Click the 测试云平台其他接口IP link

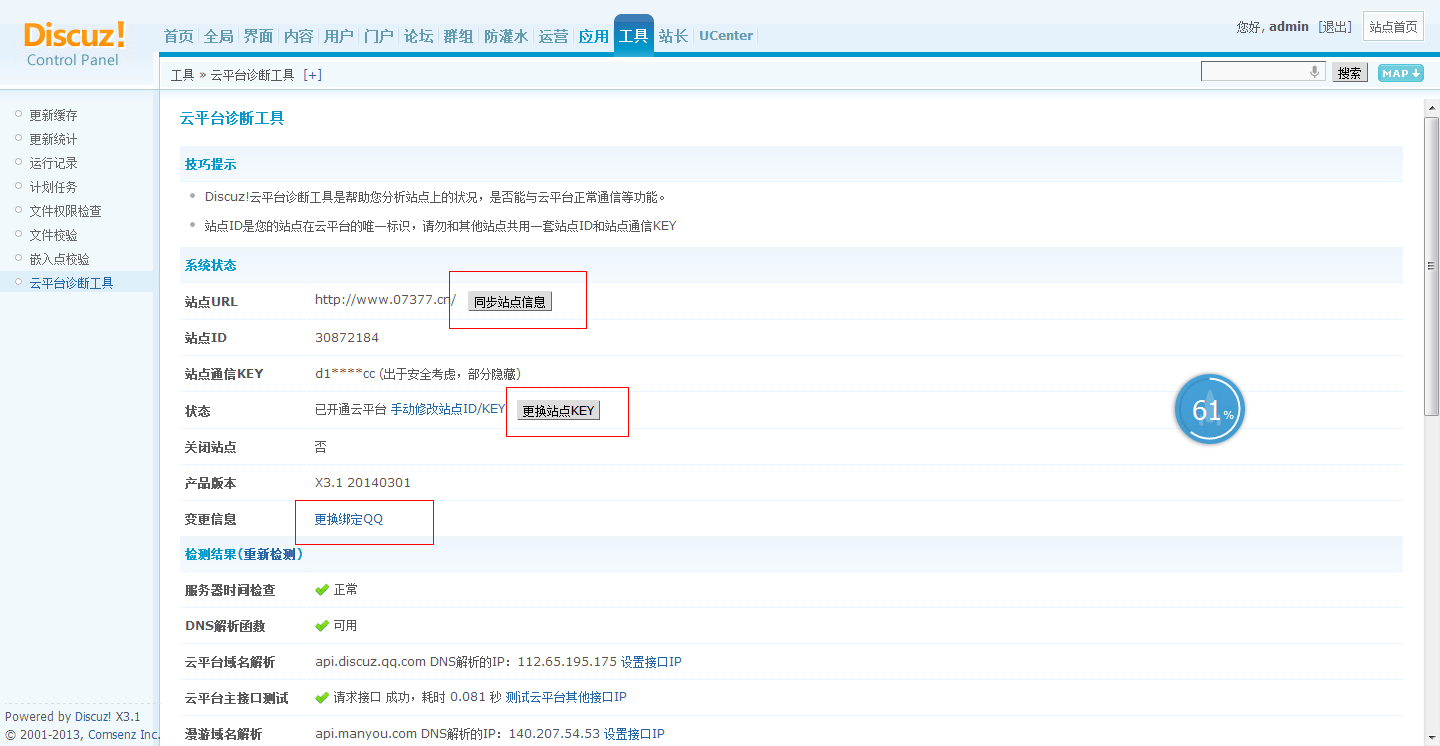point(566,697)
